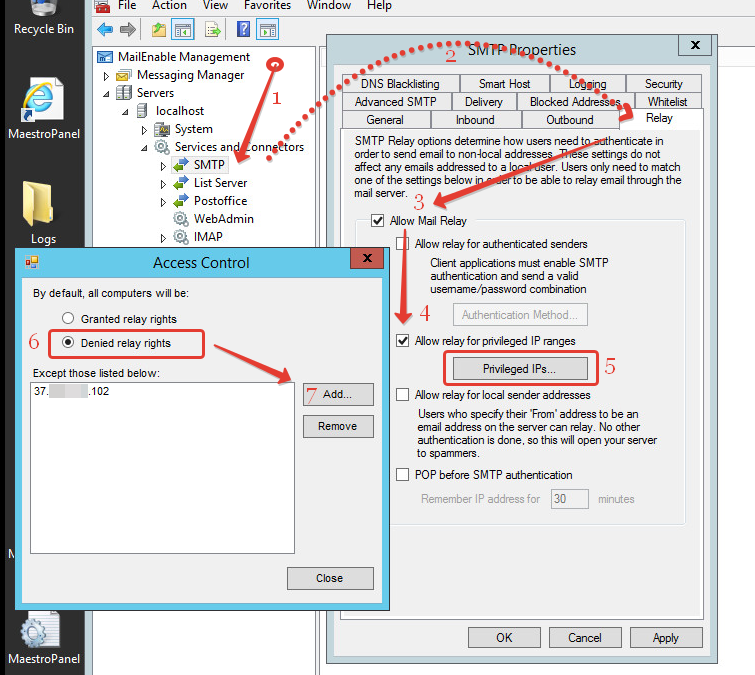Click the SMTP connector arrows icon
The image size is (755, 675).
tap(181, 165)
